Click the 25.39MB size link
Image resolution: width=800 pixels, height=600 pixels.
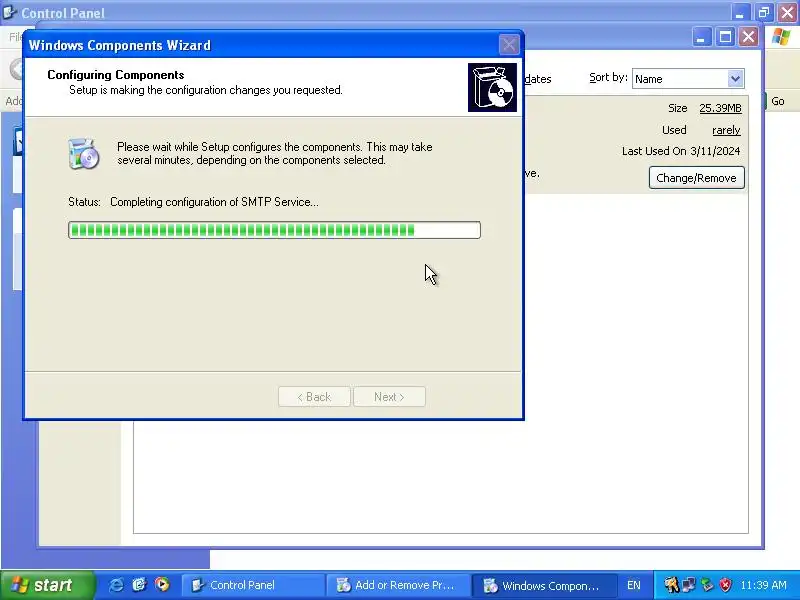(720, 108)
